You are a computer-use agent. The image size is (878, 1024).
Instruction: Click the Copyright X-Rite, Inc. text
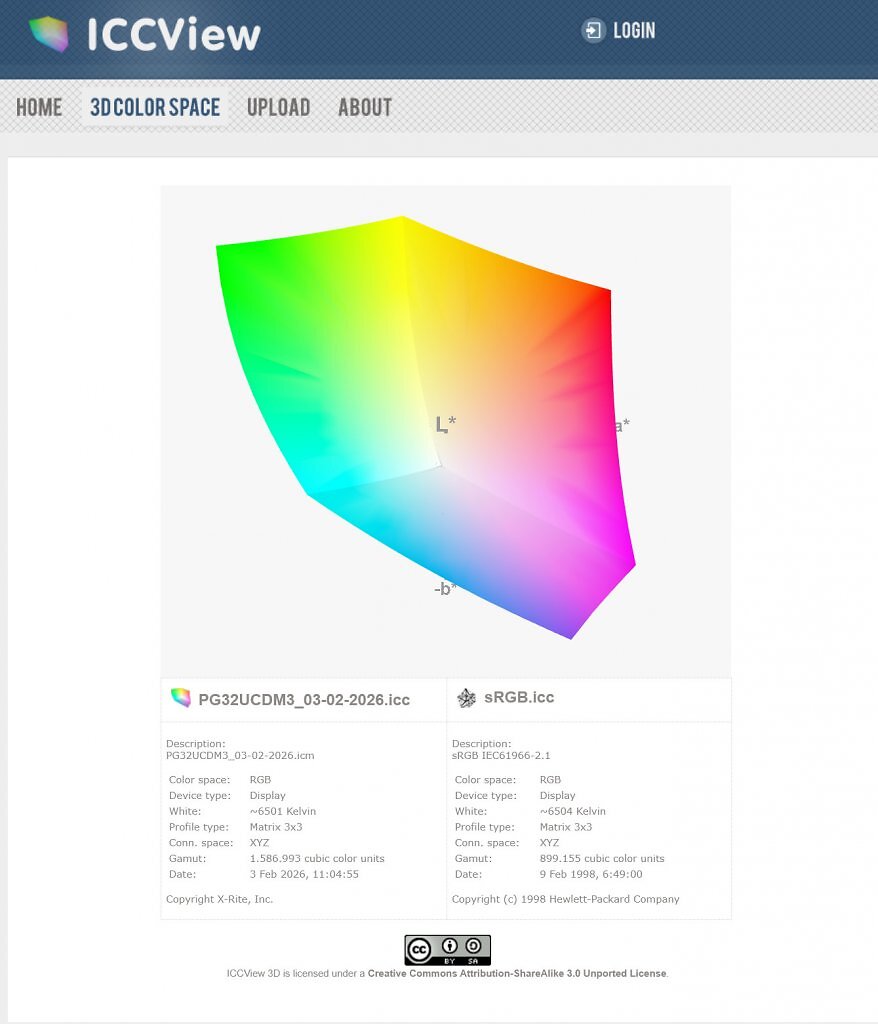click(x=220, y=899)
